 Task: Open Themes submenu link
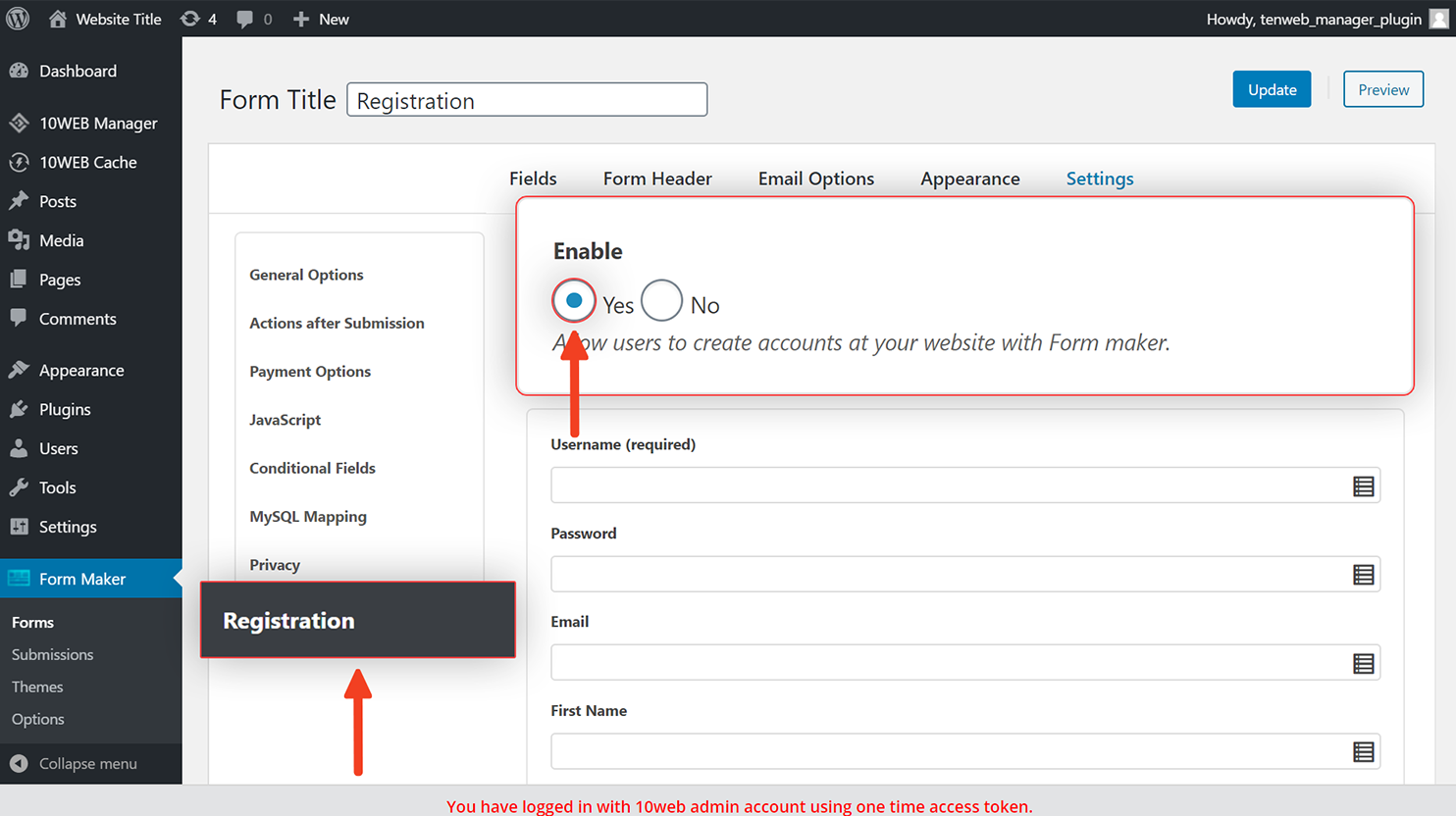37,688
